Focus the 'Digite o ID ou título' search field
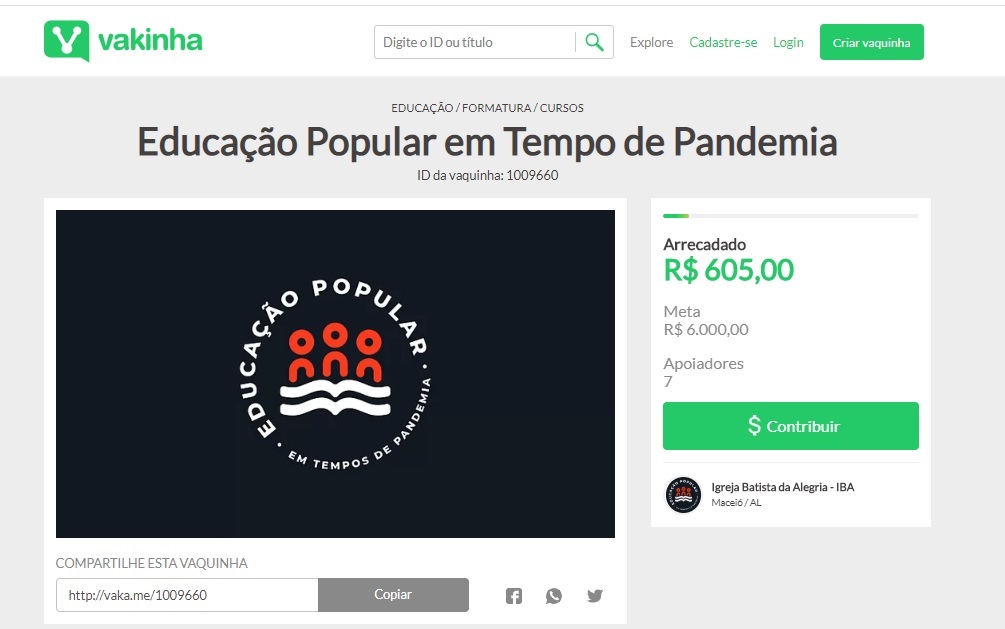1005x629 pixels. click(x=475, y=42)
